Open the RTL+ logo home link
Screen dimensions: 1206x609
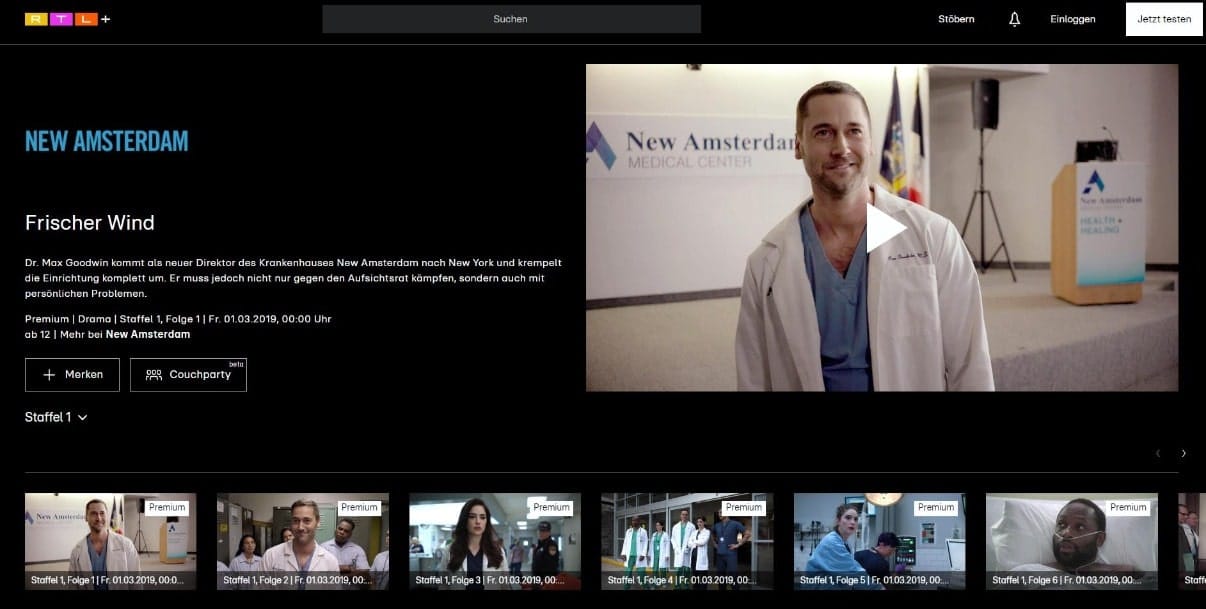click(x=67, y=19)
